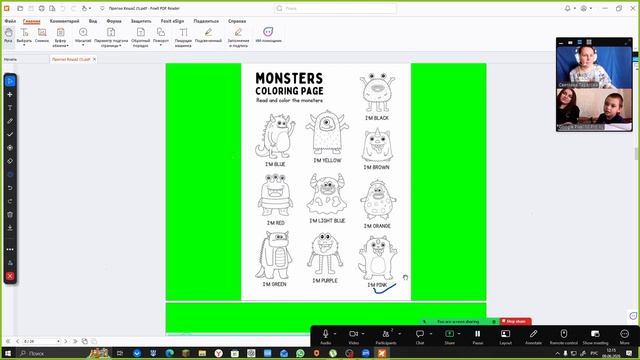640x360 pixels.
Task: Open WhatsApp from the Windows taskbar
Action: [300, 353]
